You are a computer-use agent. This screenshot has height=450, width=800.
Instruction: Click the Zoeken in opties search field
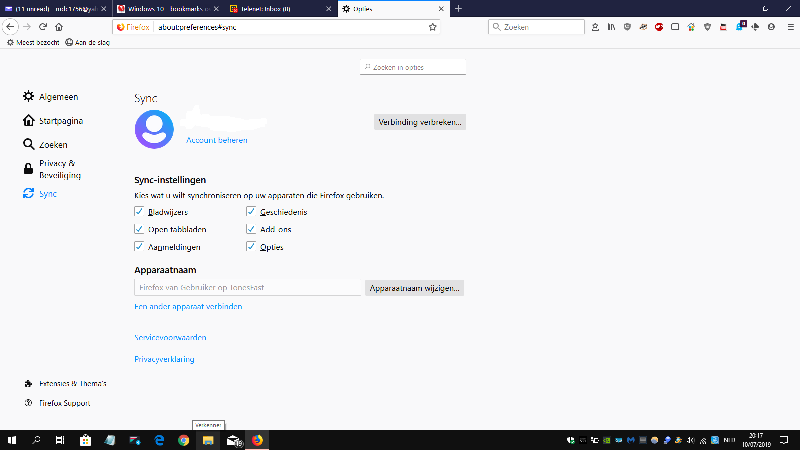(x=413, y=67)
